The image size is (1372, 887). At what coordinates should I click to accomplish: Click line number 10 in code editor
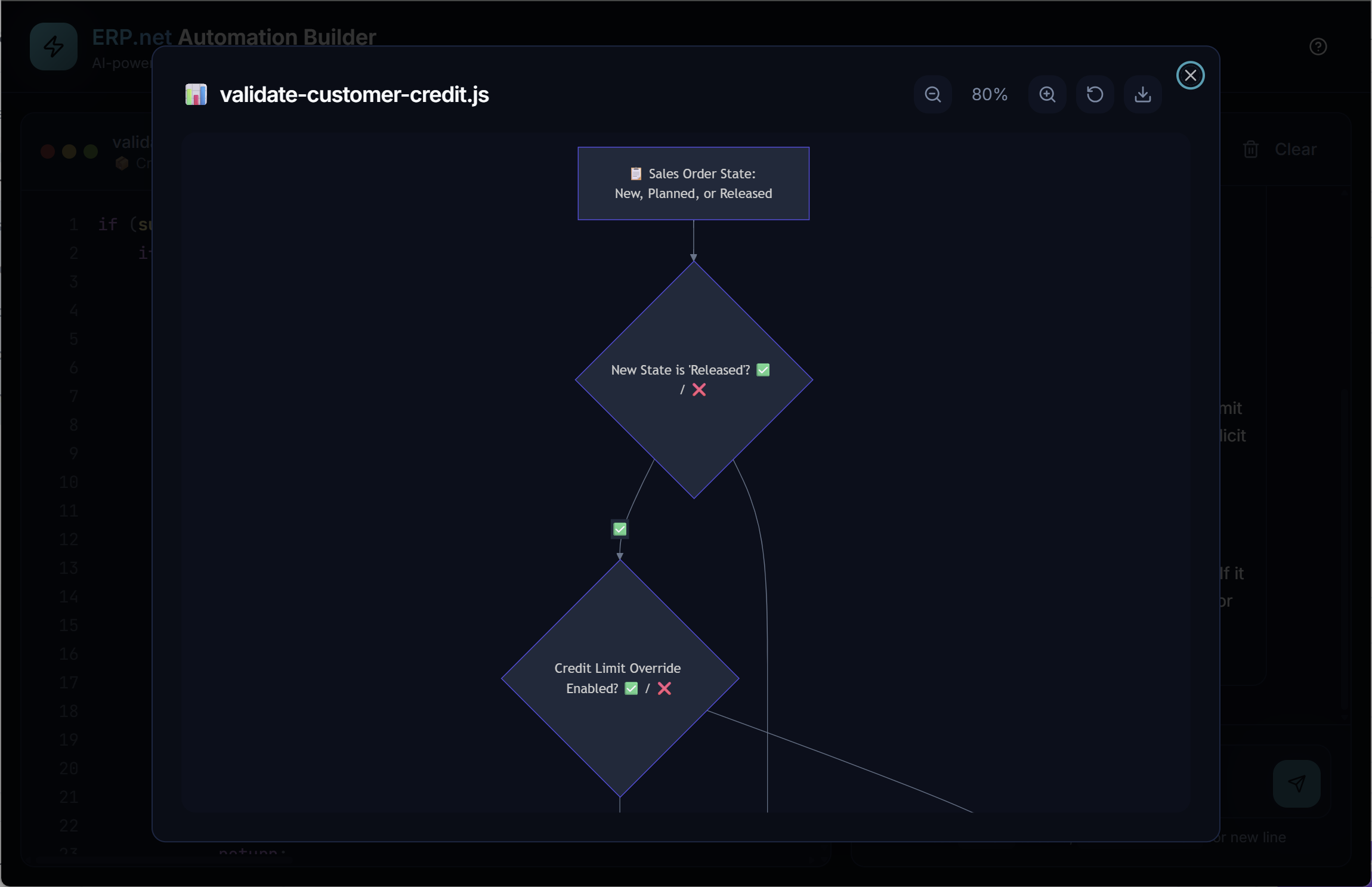(x=69, y=482)
